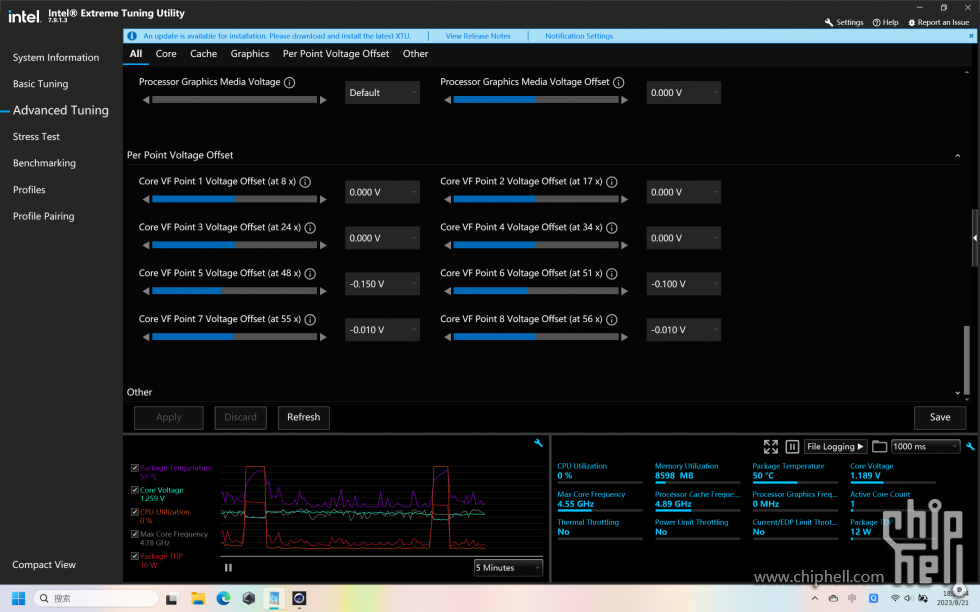This screenshot has height=612, width=980.
Task: Toggle the Package TDP graph checkbox
Action: (134, 556)
